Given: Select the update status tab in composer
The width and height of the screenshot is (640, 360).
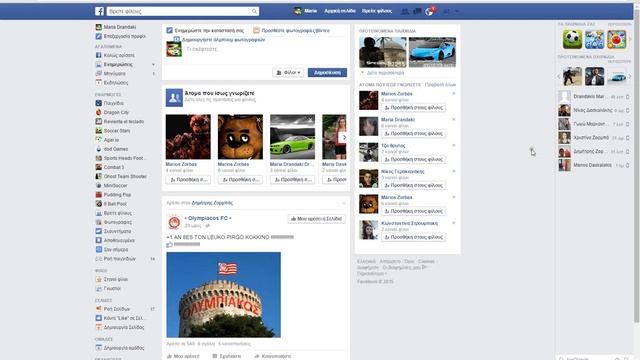Looking at the screenshot, I should (205, 31).
